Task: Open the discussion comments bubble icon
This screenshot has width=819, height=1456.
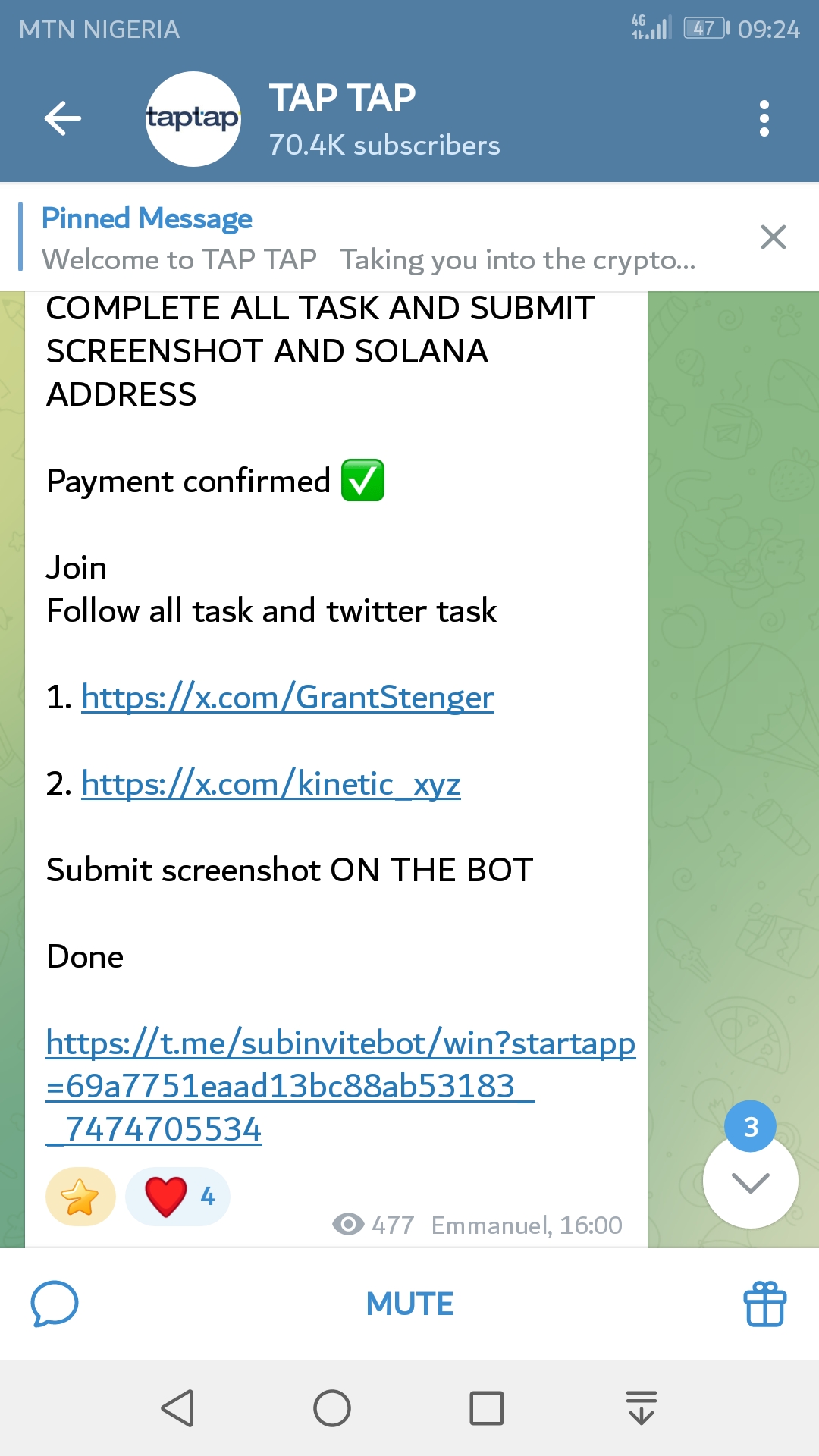Action: [x=55, y=1304]
